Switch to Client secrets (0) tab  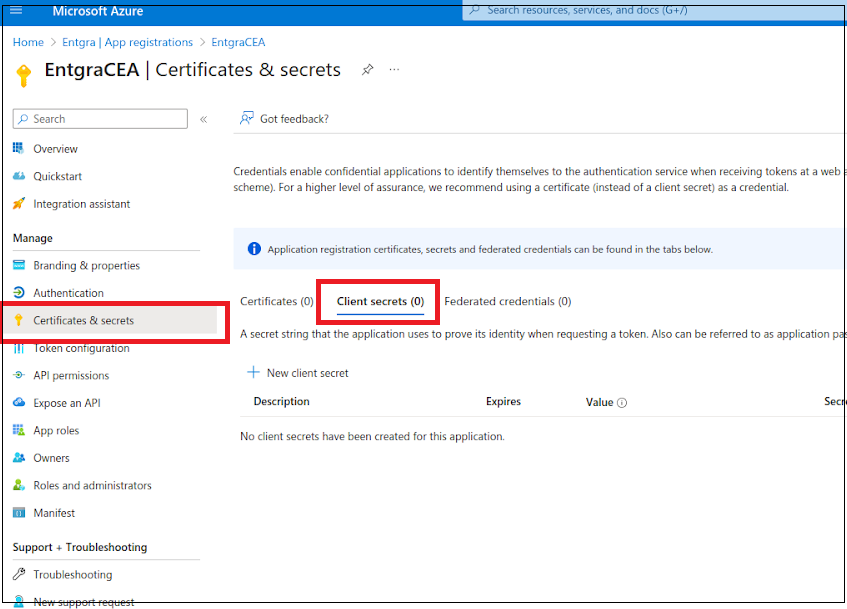(380, 302)
